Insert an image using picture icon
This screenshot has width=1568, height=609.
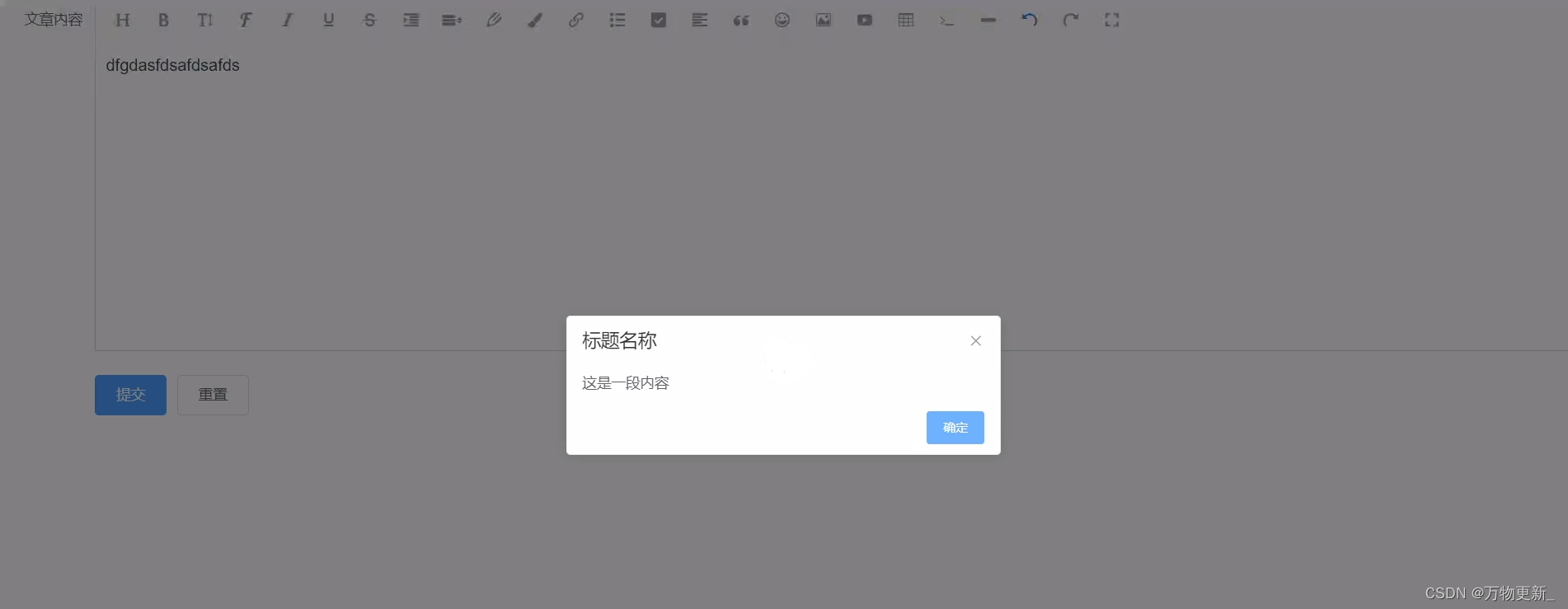(824, 20)
